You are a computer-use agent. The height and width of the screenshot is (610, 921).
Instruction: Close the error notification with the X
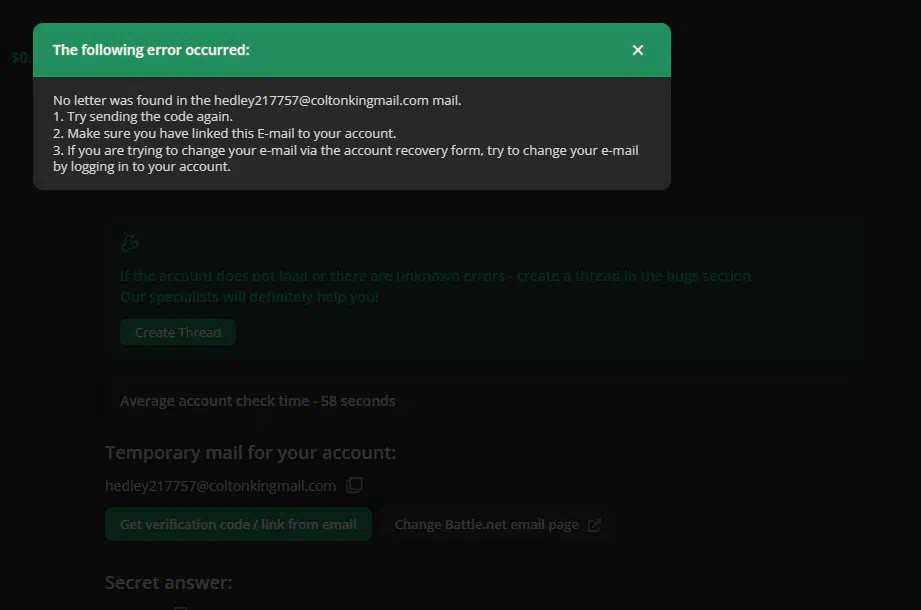tap(637, 50)
